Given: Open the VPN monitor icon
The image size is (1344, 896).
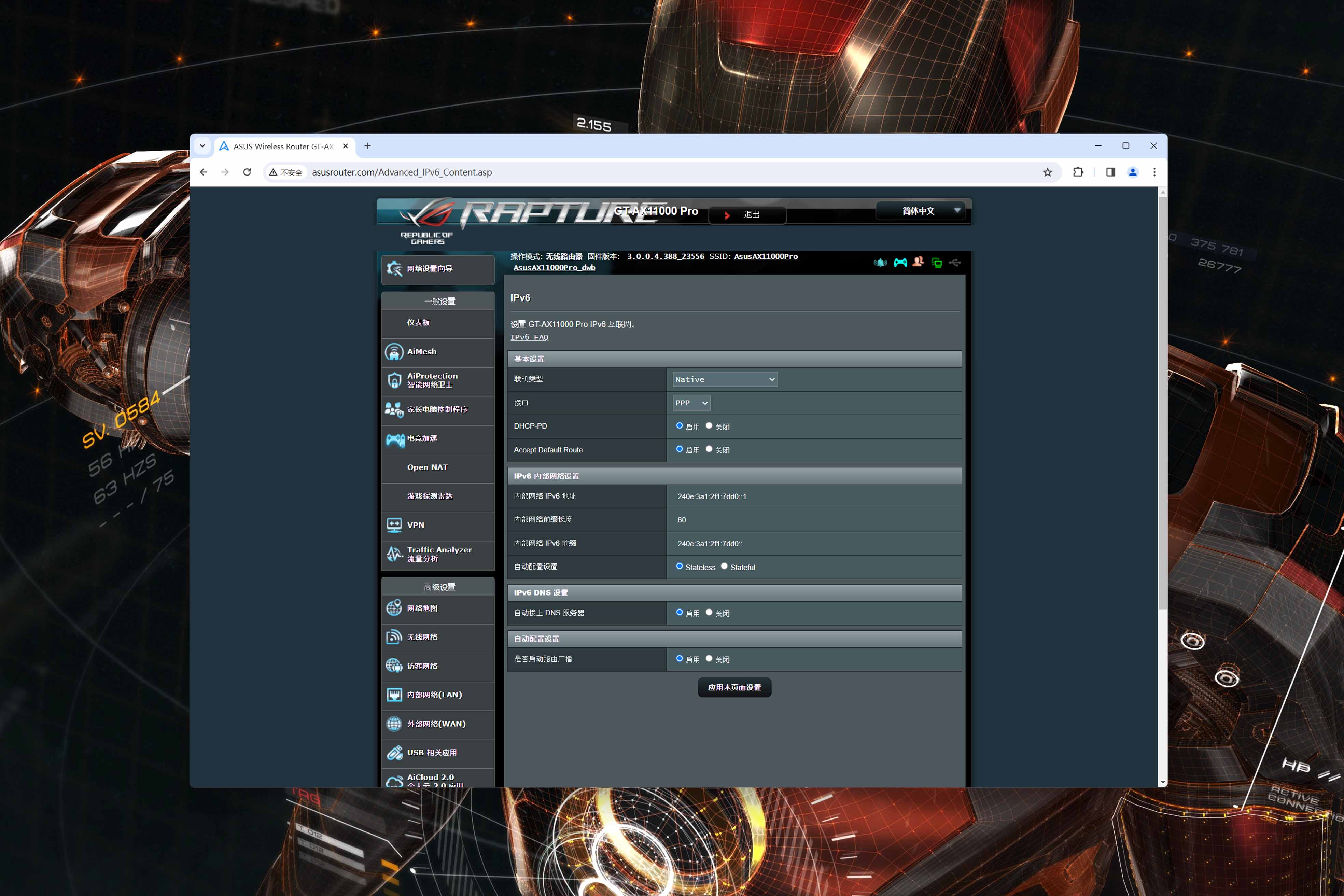Looking at the screenshot, I should point(394,525).
